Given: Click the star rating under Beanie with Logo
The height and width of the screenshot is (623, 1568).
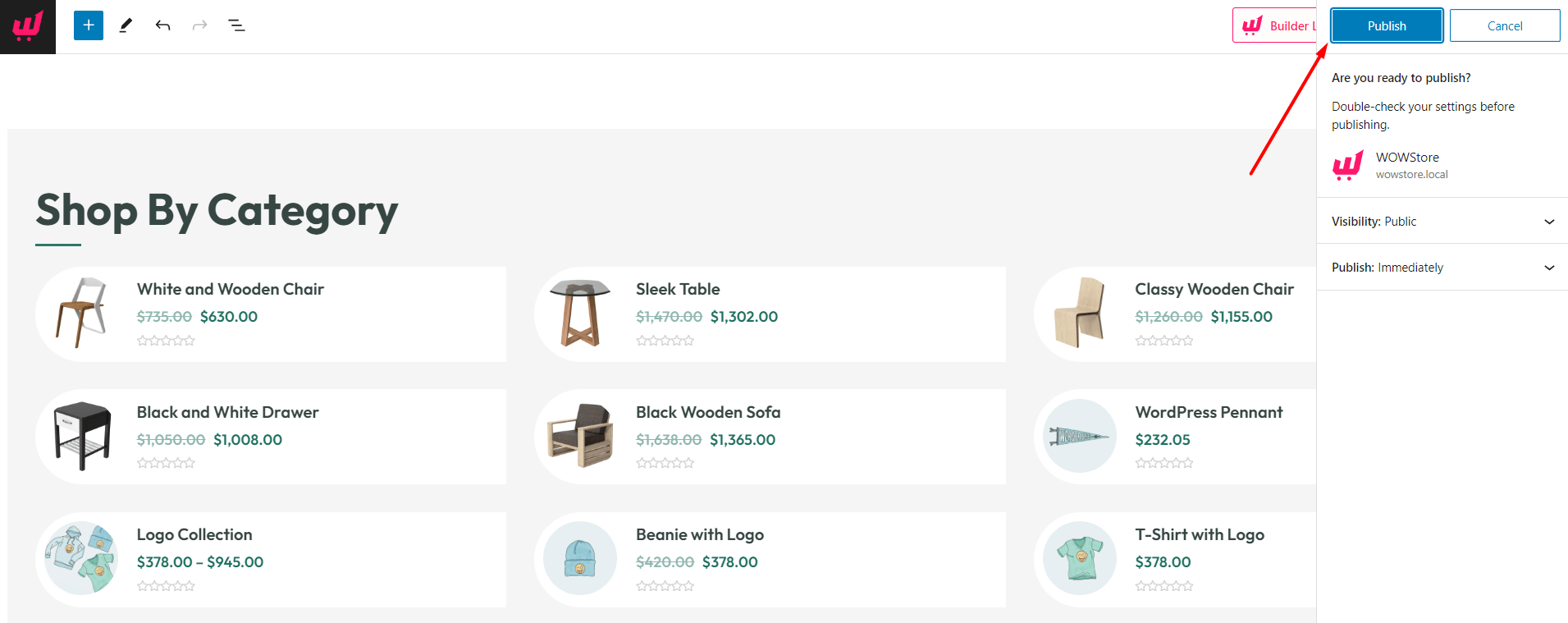Looking at the screenshot, I should [x=665, y=586].
